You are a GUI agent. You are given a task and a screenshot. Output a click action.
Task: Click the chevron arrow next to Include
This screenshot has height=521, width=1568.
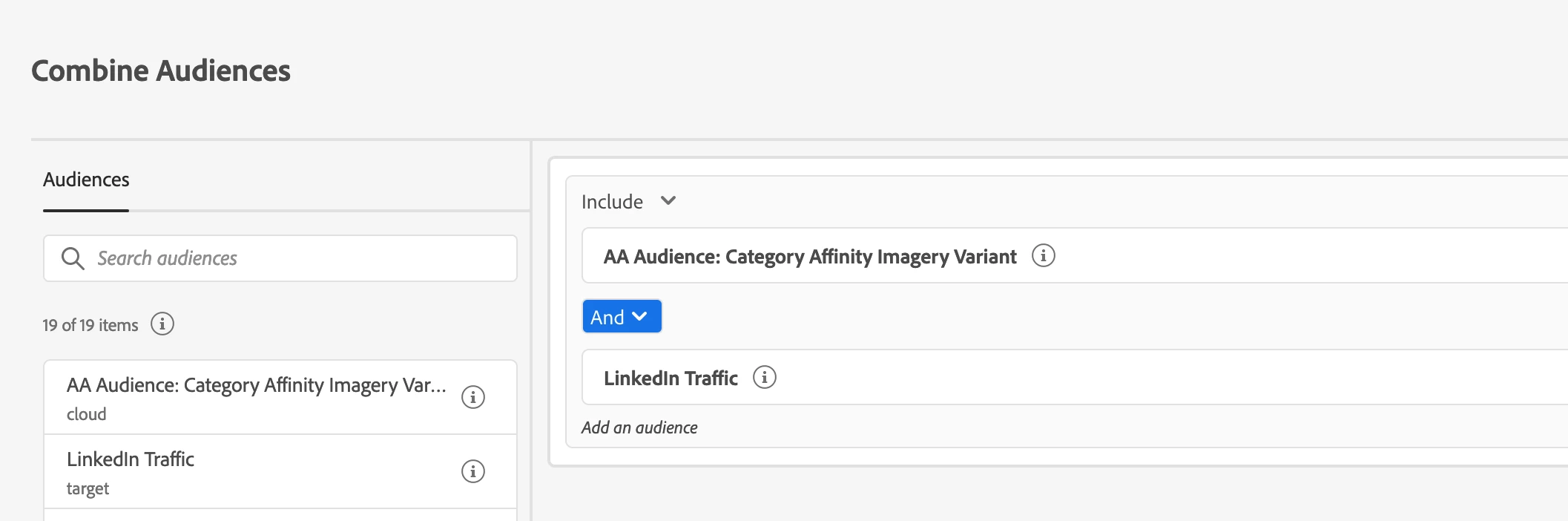668,201
